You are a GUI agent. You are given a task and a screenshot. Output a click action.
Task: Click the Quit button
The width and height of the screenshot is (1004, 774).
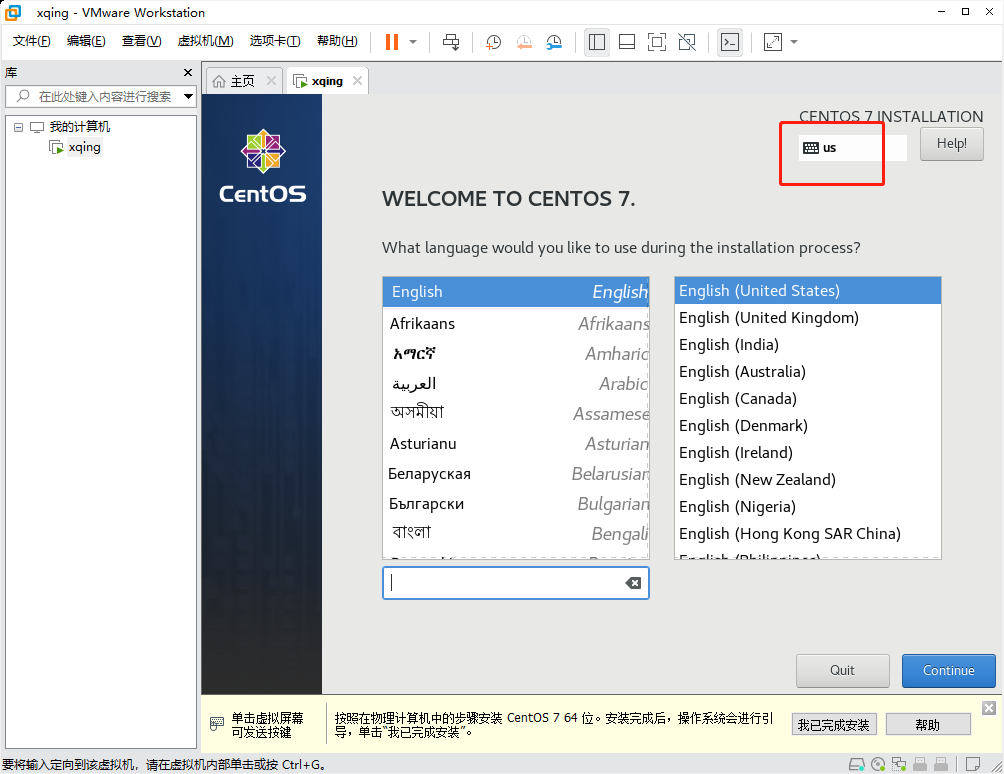tap(842, 670)
